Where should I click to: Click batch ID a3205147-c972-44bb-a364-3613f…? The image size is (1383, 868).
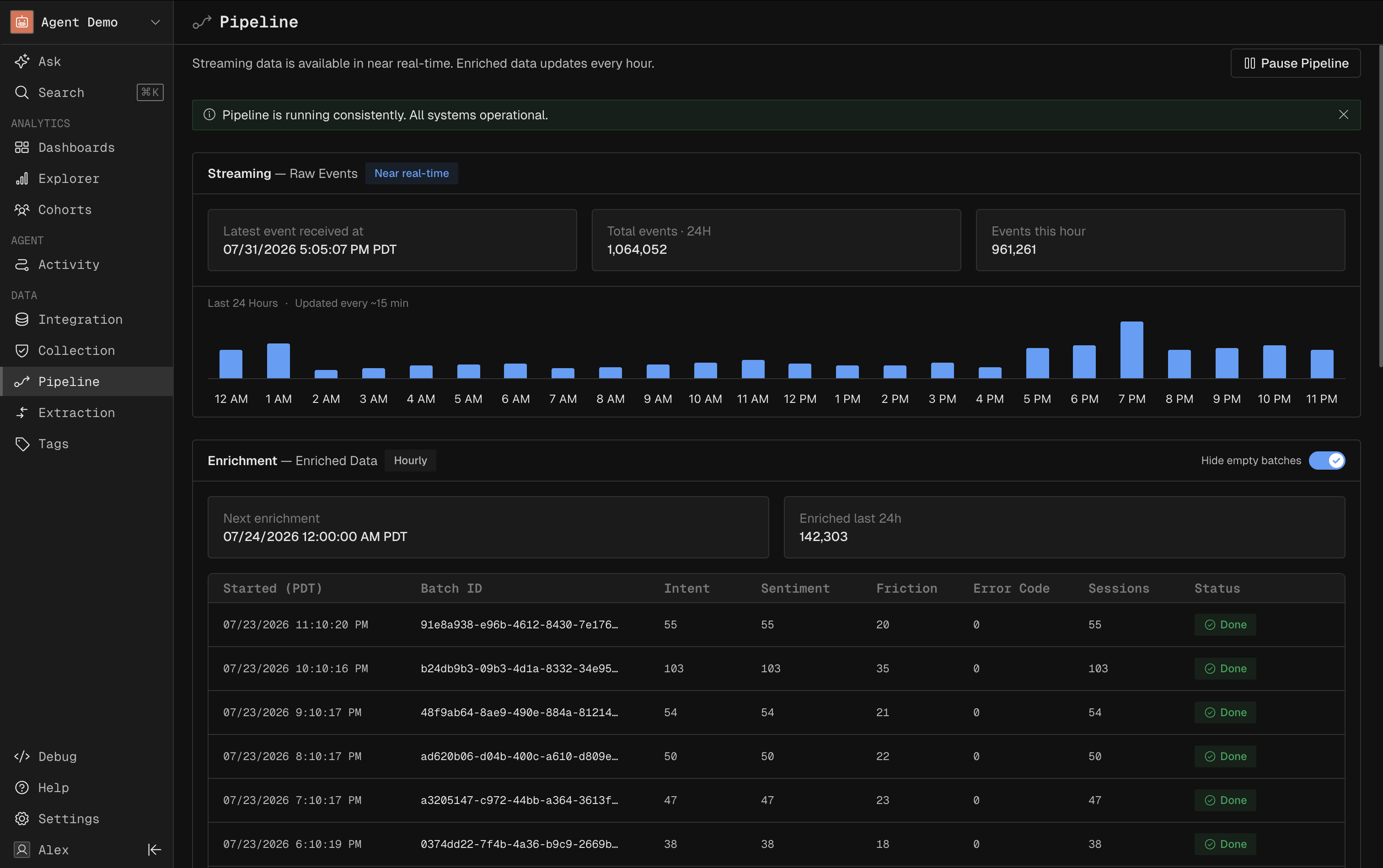(x=519, y=800)
